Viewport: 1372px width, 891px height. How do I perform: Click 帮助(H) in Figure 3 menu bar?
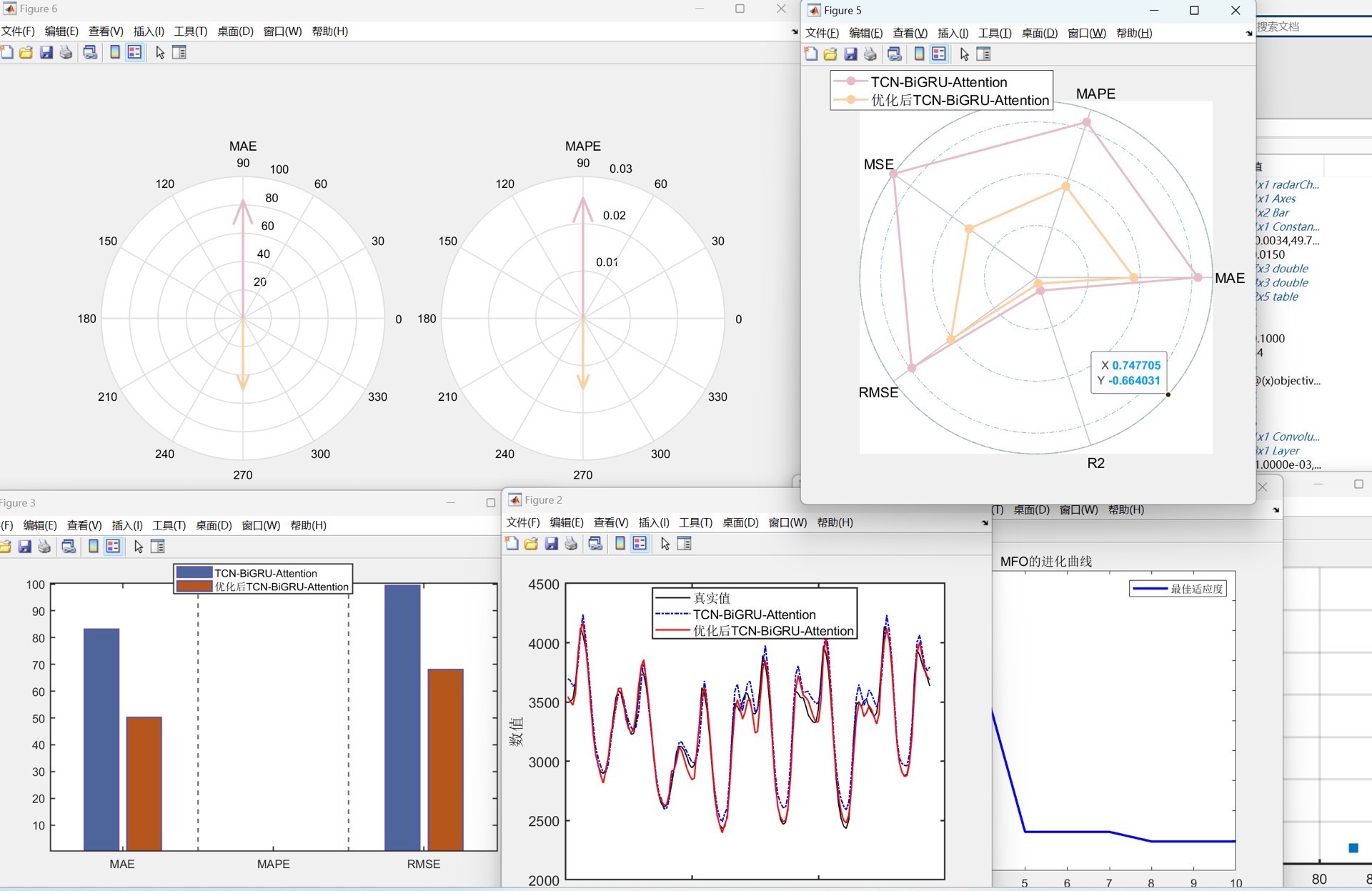308,525
